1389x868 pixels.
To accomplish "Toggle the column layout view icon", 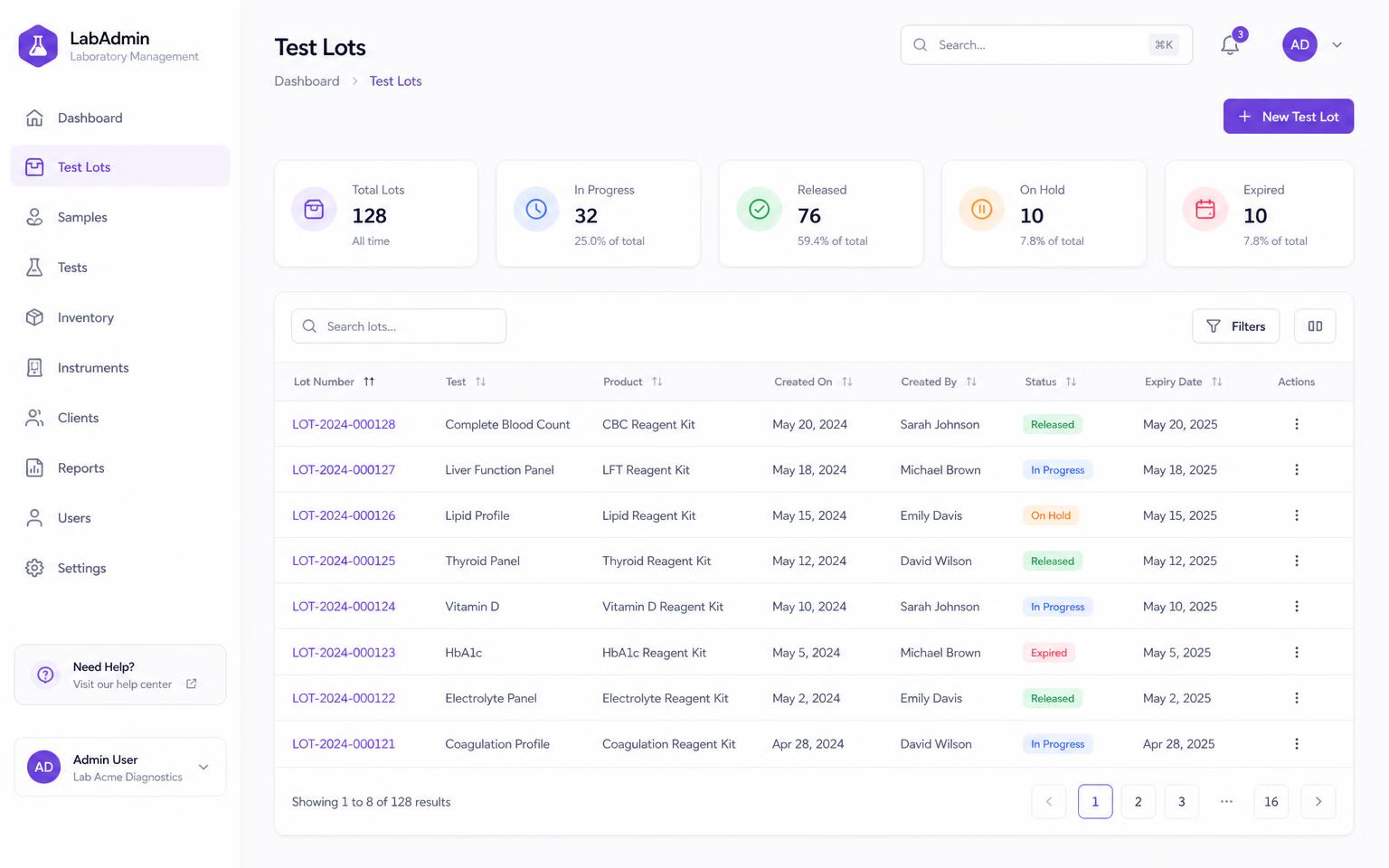I will coord(1315,326).
